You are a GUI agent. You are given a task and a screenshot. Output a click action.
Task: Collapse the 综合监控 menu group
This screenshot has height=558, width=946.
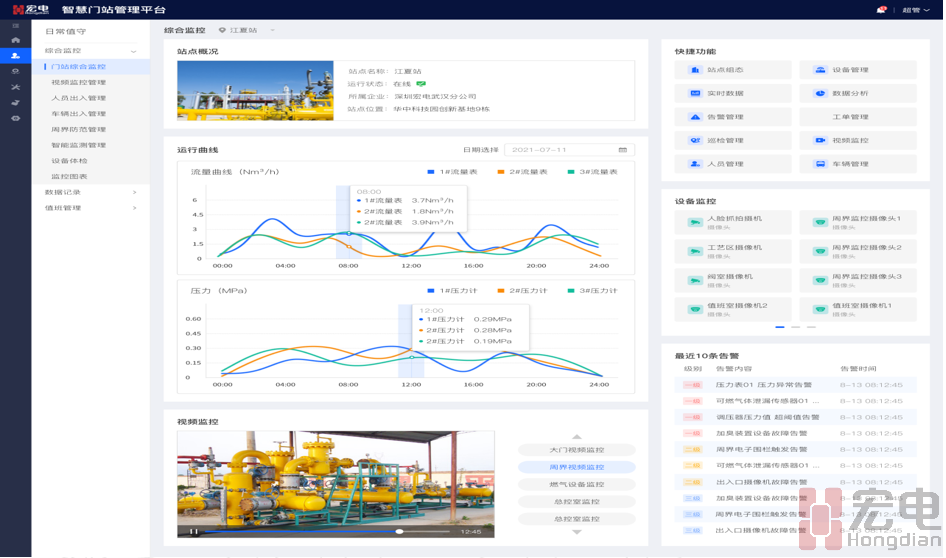(x=90, y=50)
